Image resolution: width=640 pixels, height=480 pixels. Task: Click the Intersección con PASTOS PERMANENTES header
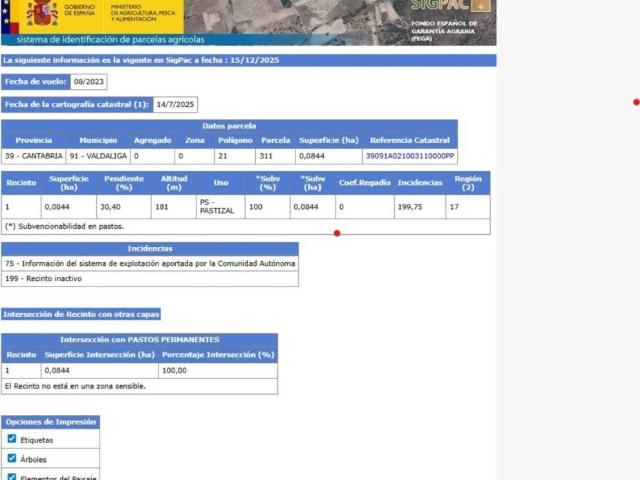coord(140,340)
